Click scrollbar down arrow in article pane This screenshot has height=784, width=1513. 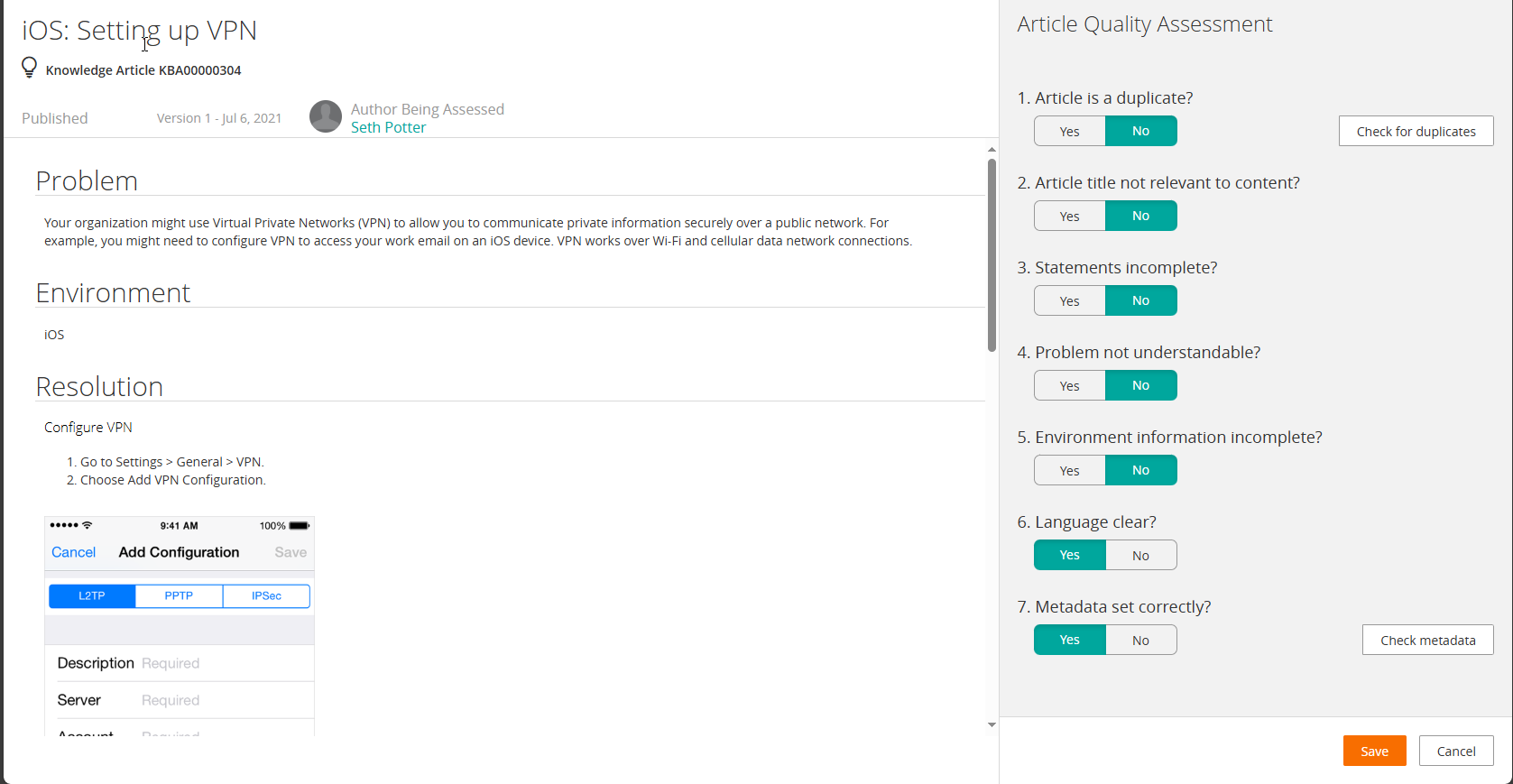tap(992, 724)
